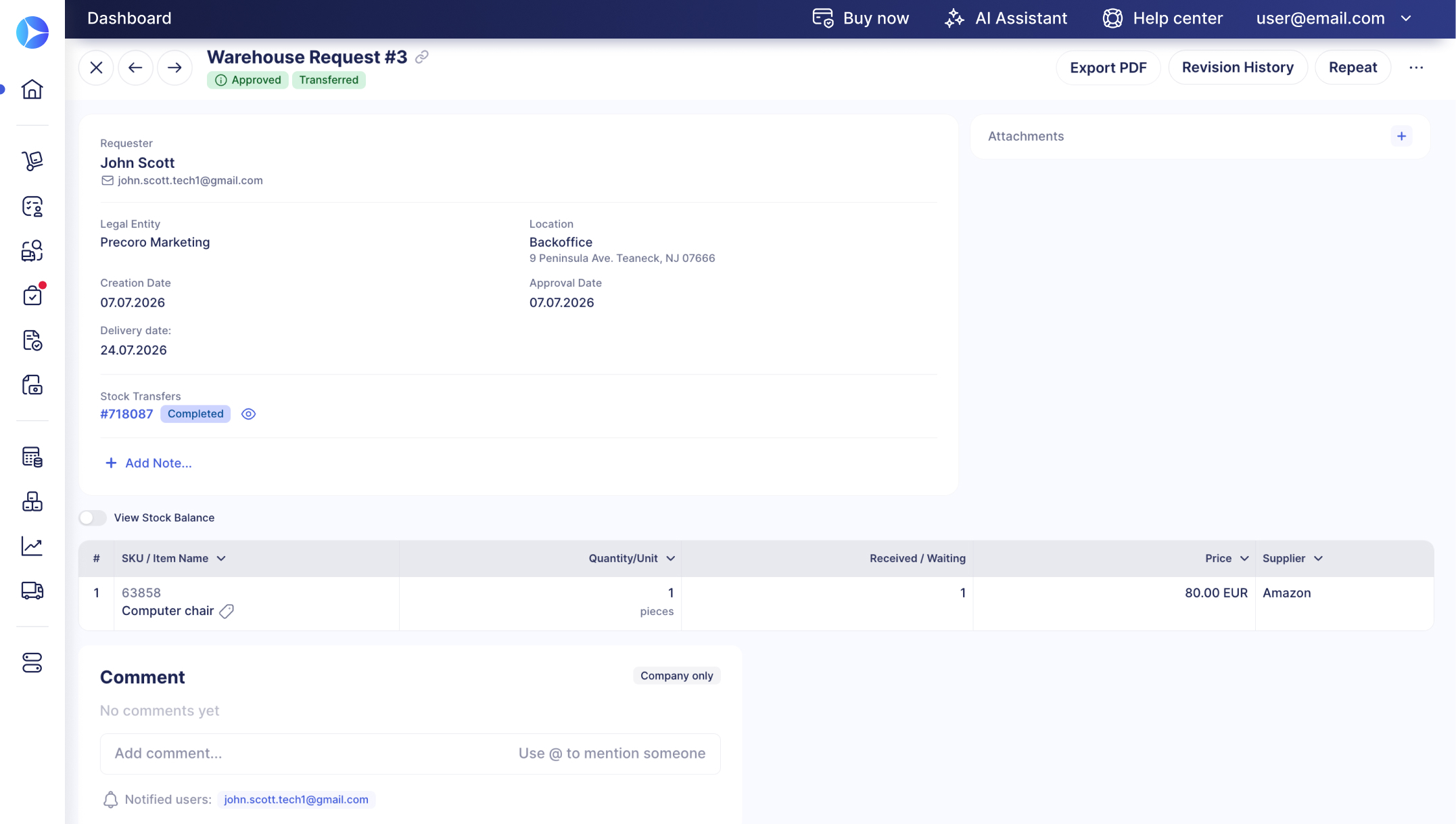The width and height of the screenshot is (1456, 824).
Task: Close the warehouse request with X
Action: tap(96, 68)
